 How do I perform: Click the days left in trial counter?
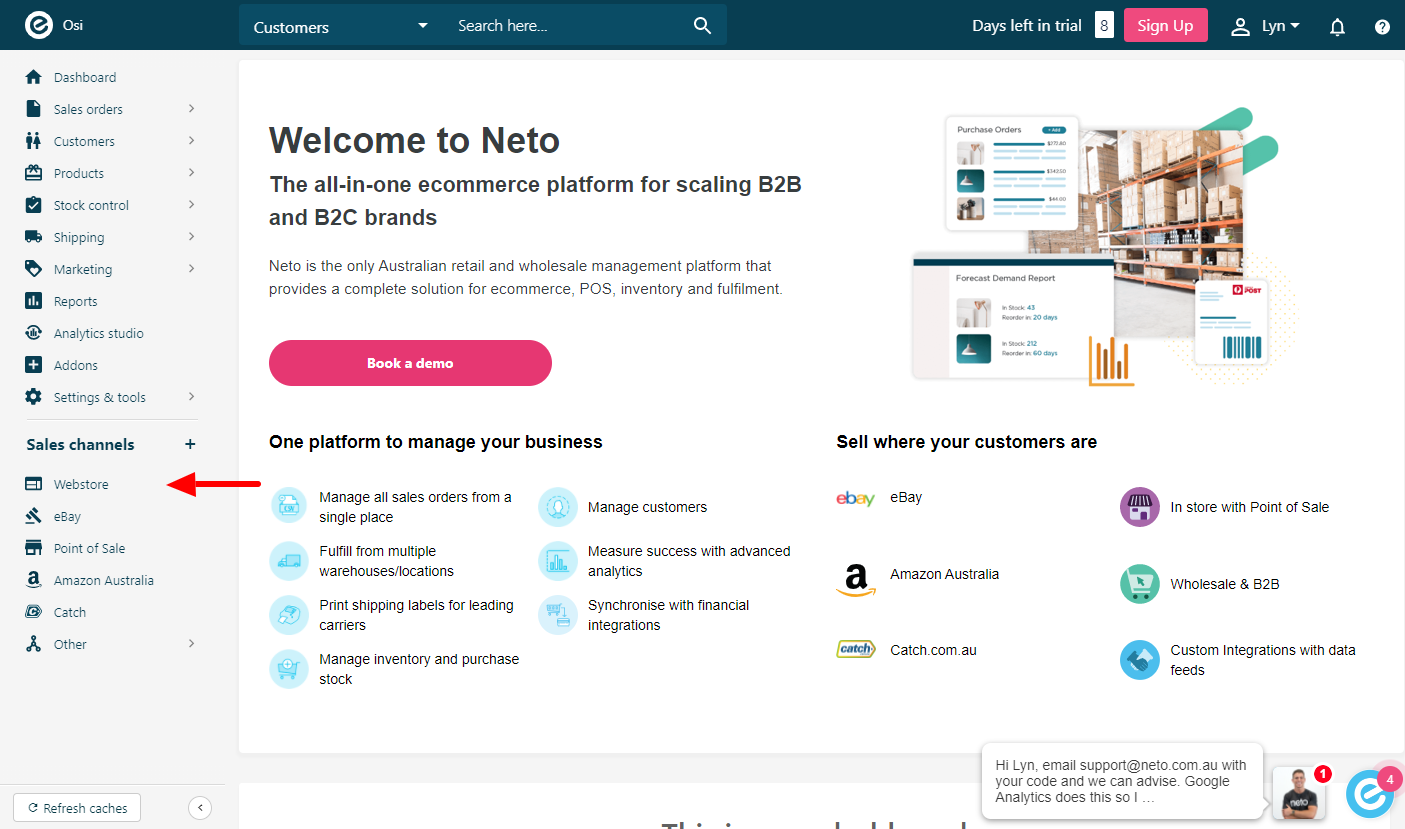[1104, 26]
